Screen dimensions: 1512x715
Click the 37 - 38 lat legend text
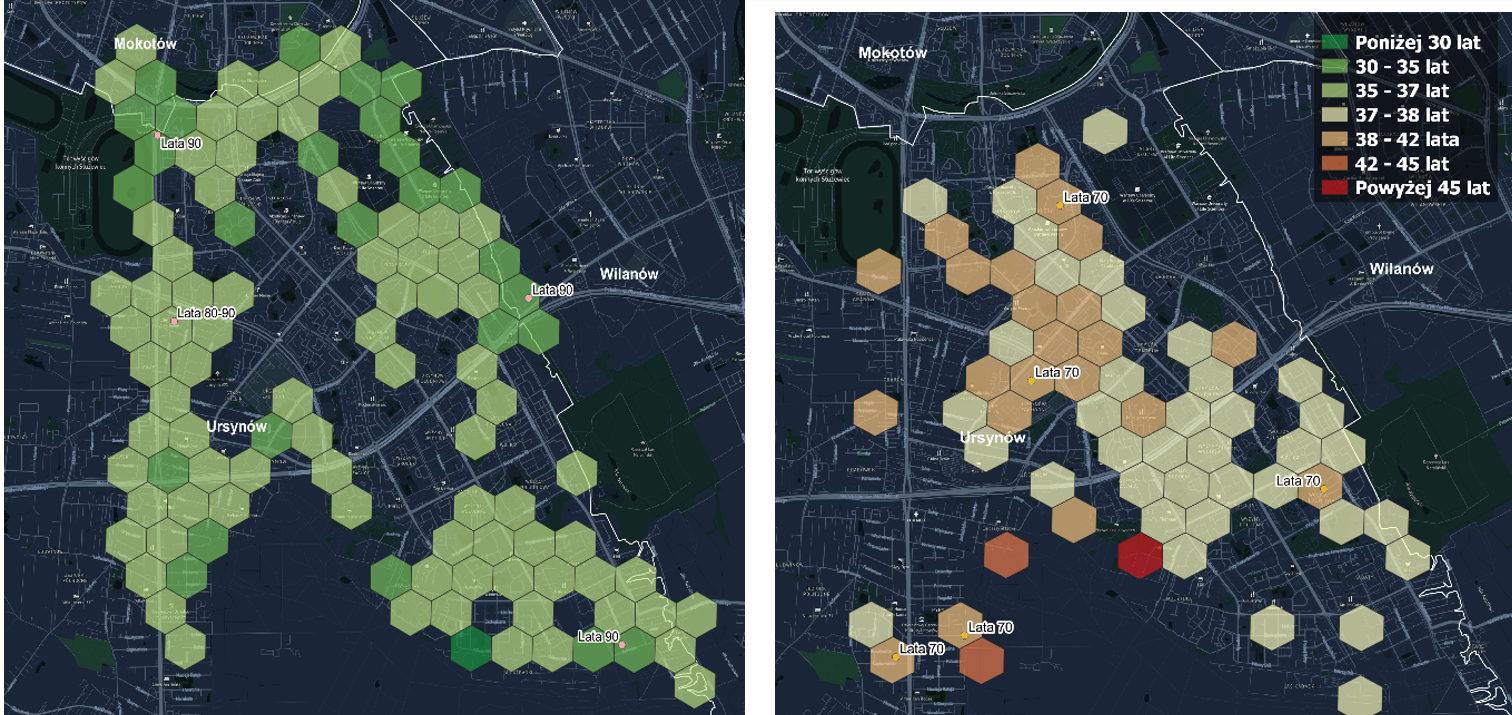pyautogui.click(x=1403, y=115)
